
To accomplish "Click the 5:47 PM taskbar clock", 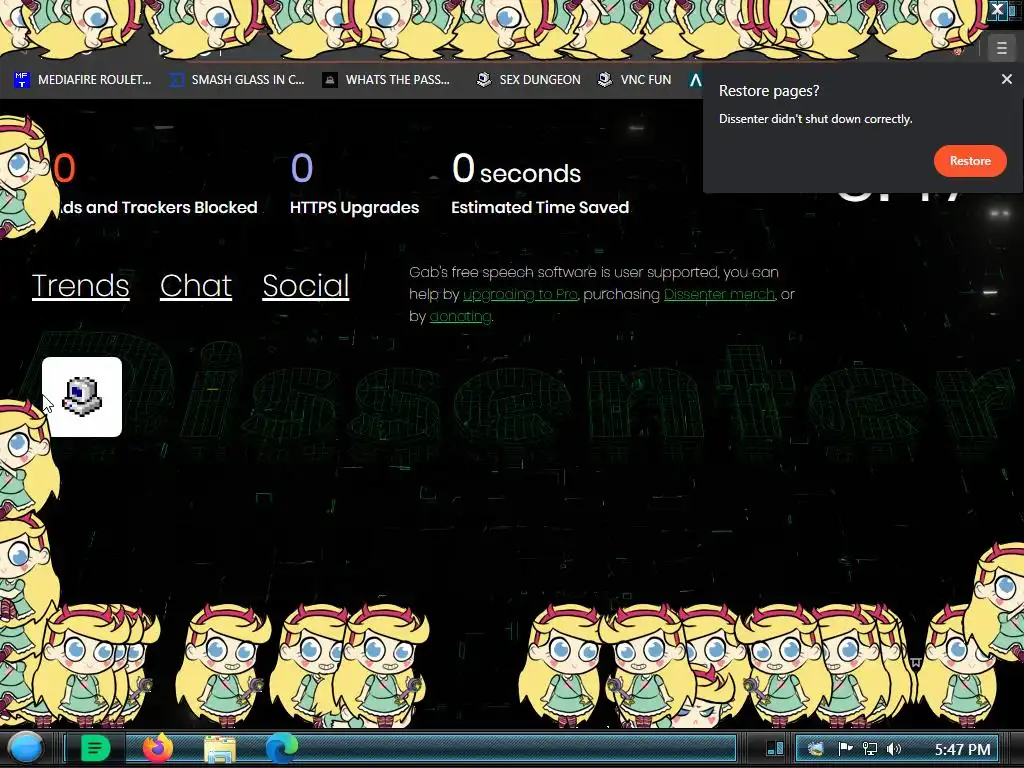I will click(963, 749).
